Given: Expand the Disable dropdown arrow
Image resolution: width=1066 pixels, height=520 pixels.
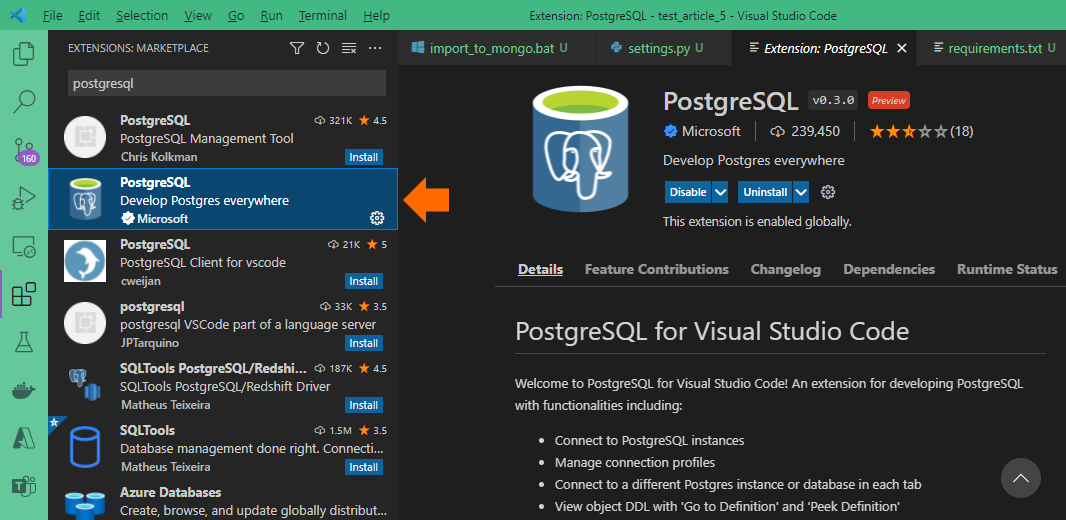Looking at the screenshot, I should 720,192.
